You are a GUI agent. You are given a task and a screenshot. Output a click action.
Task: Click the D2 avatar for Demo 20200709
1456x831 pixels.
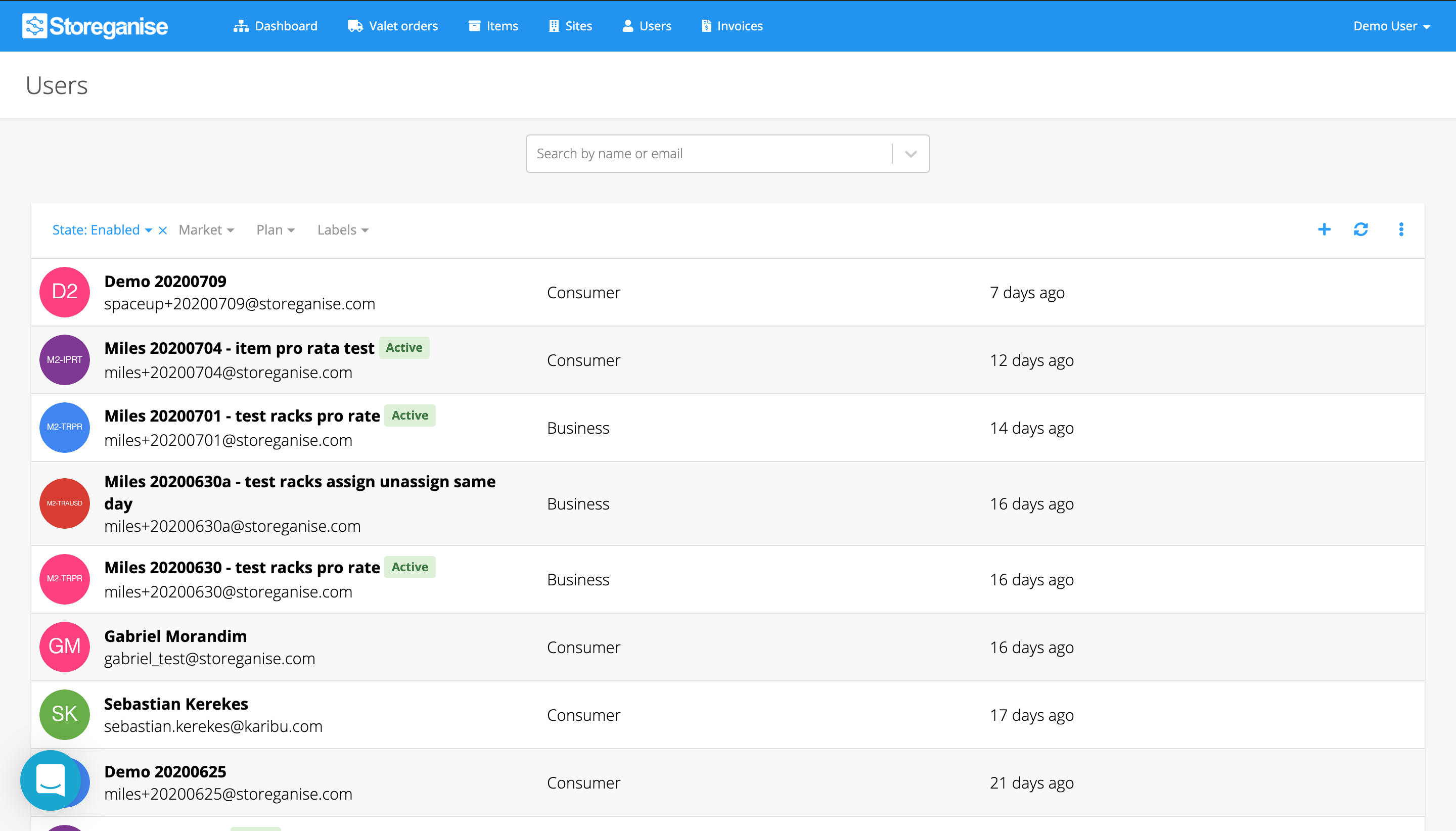(x=65, y=292)
